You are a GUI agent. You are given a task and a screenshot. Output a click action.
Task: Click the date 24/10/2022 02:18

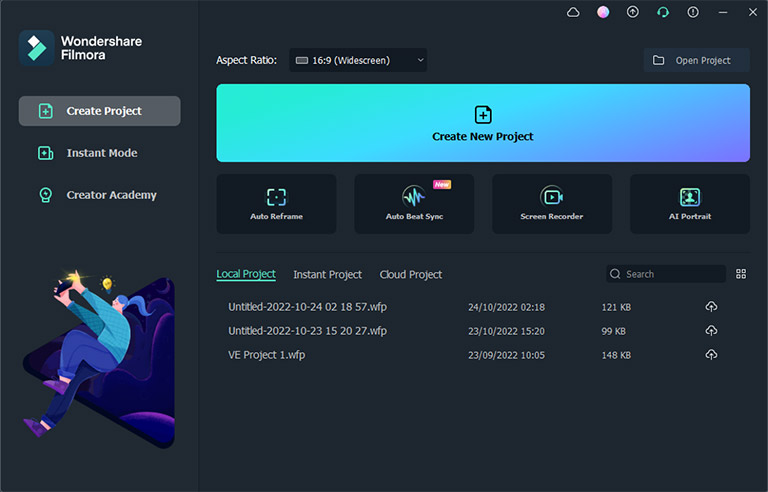tap(506, 307)
